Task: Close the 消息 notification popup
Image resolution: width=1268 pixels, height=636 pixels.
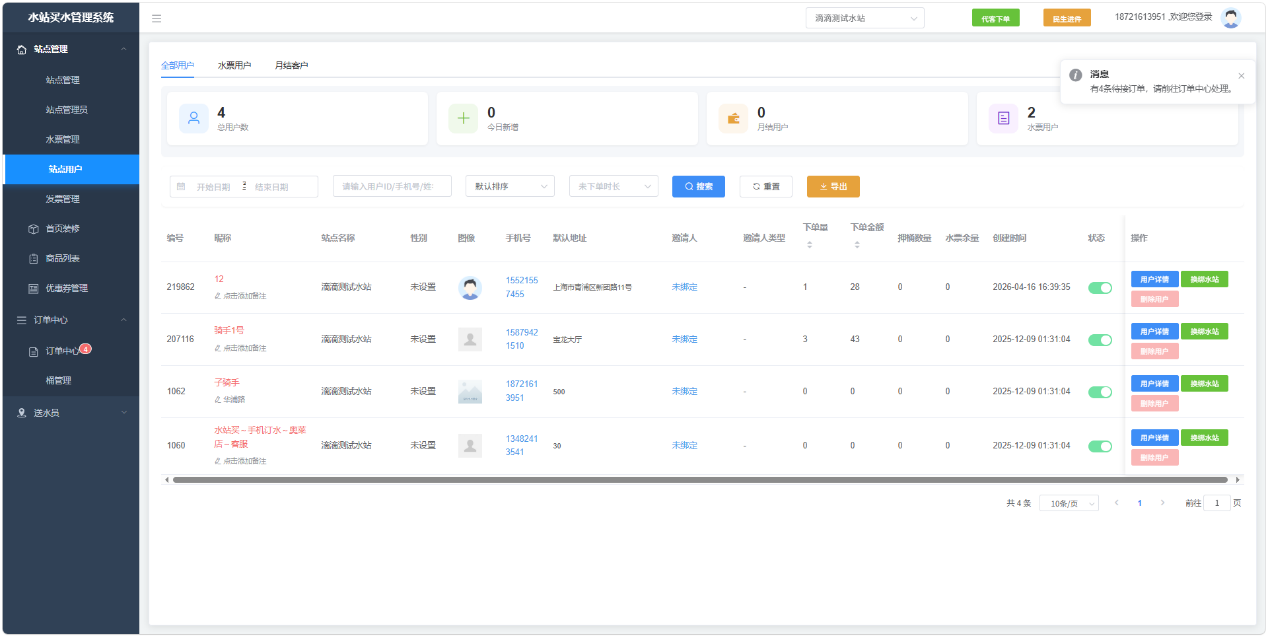Action: 1241,75
